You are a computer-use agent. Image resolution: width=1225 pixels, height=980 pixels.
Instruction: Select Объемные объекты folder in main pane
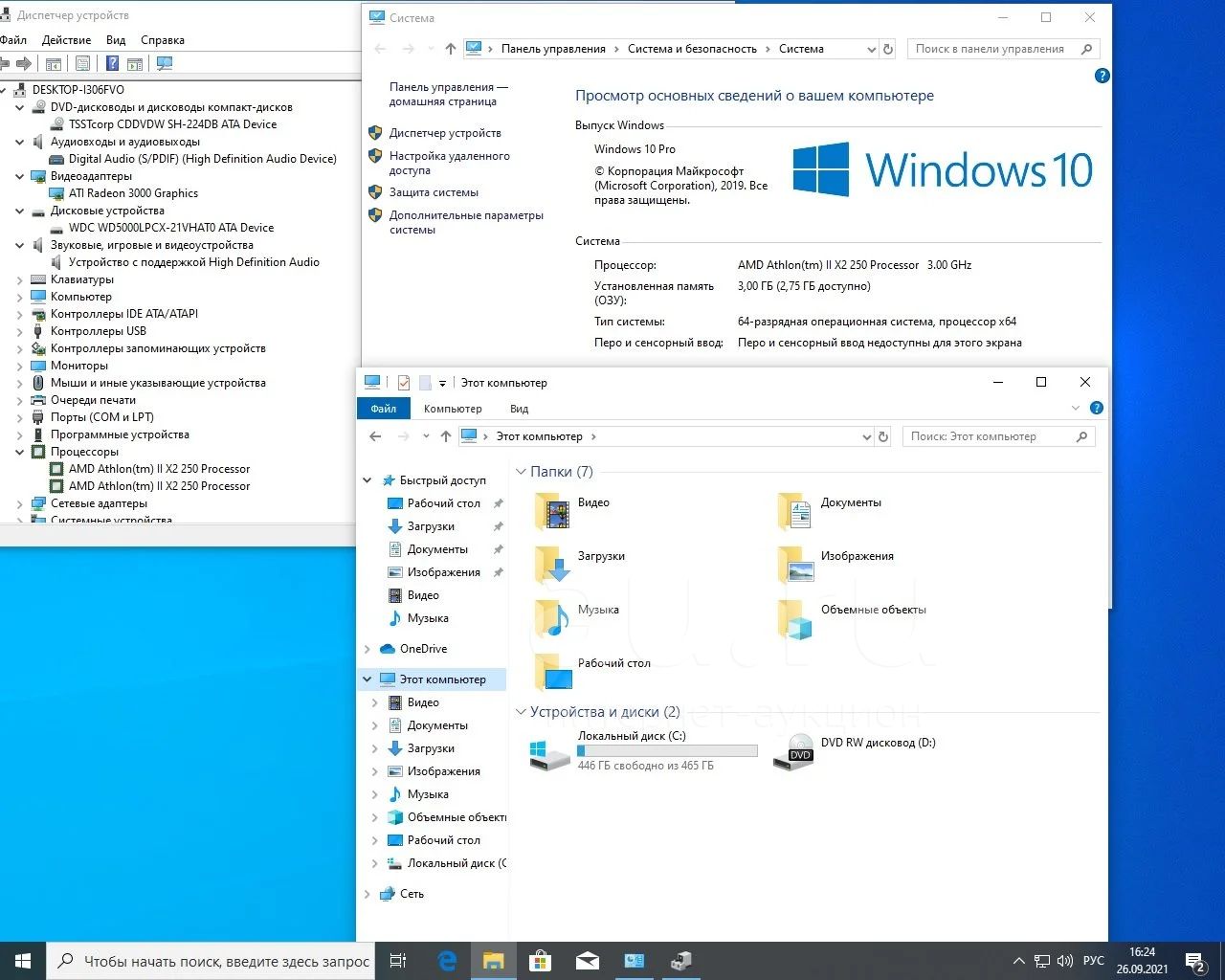852,617
